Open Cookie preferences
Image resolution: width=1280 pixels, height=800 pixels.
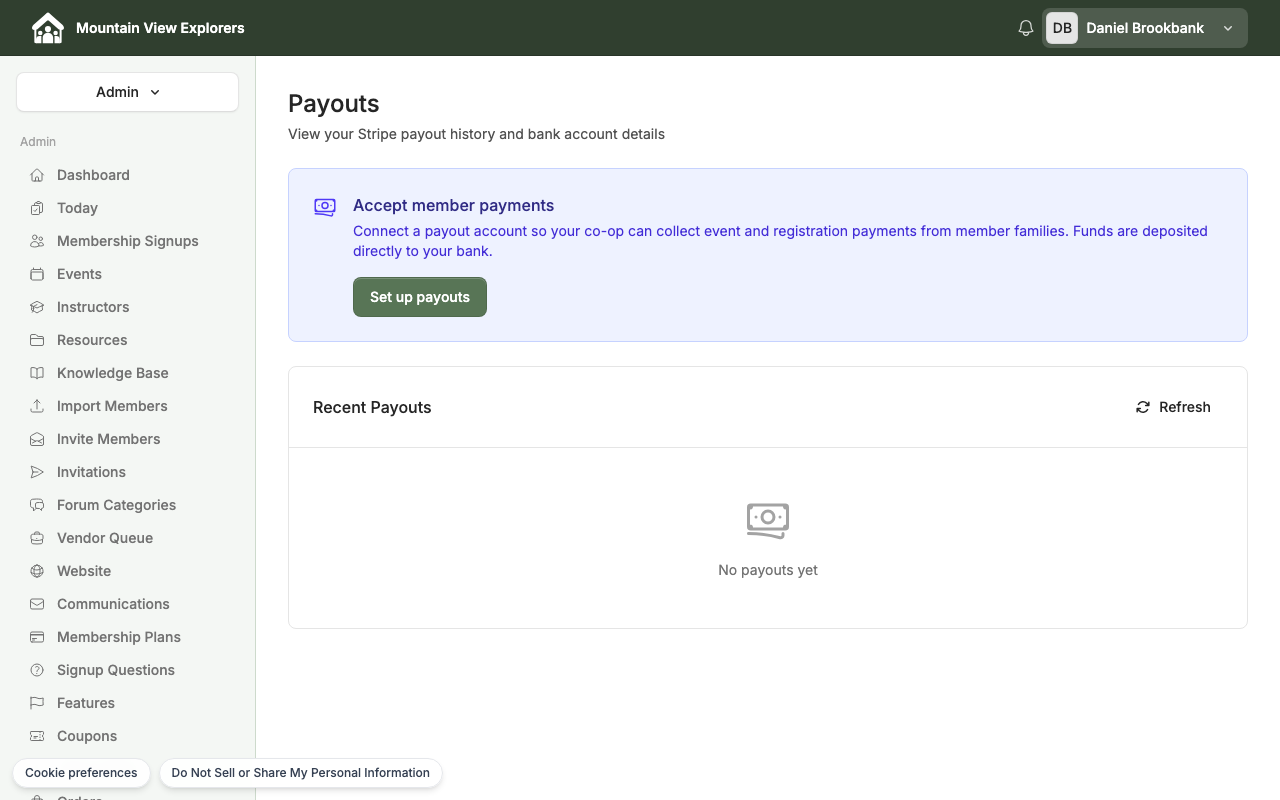pyautogui.click(x=81, y=773)
